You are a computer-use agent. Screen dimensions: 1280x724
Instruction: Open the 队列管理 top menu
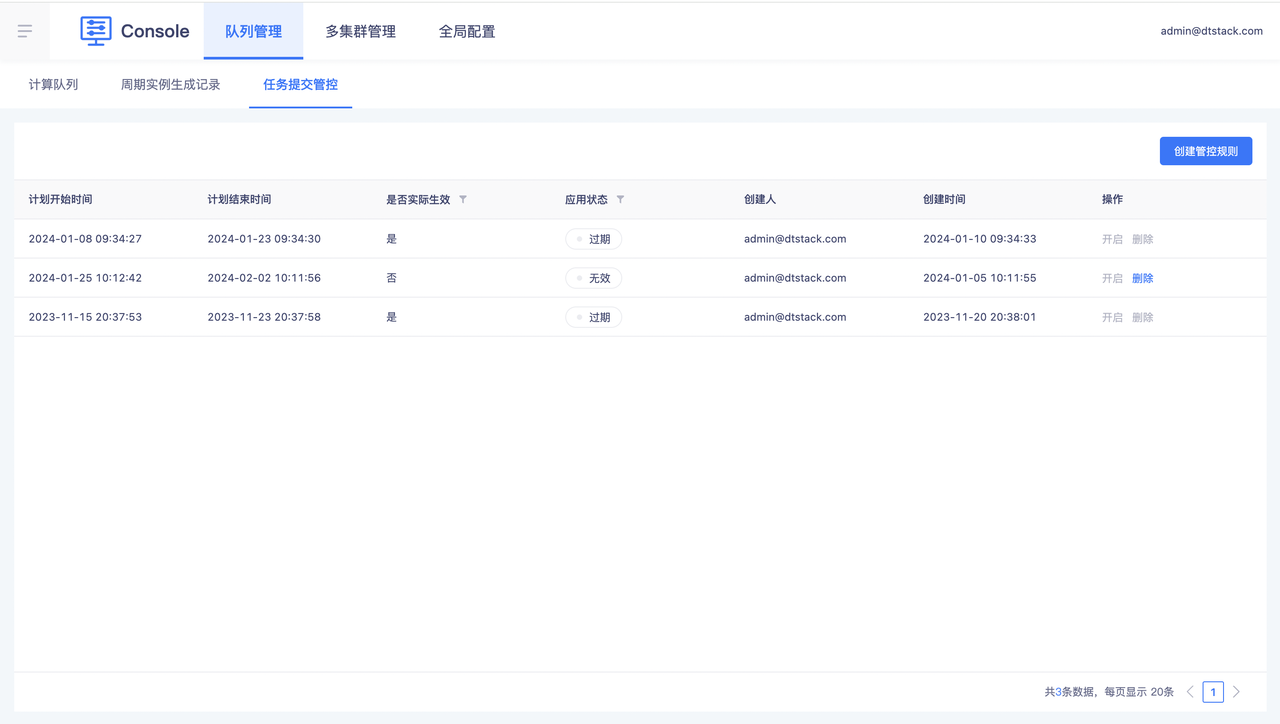pyautogui.click(x=253, y=31)
